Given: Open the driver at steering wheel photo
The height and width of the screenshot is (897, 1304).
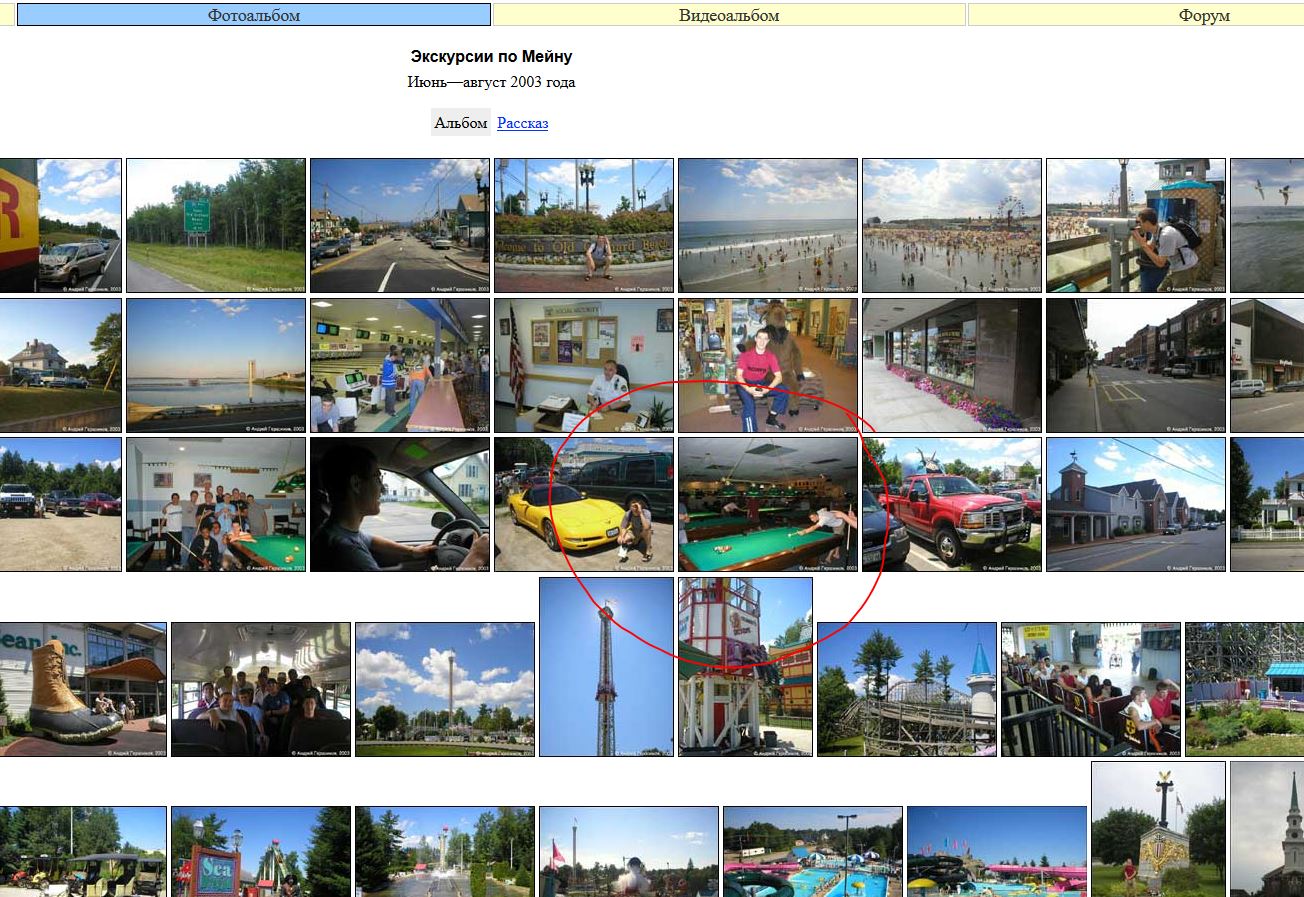Looking at the screenshot, I should 400,504.
